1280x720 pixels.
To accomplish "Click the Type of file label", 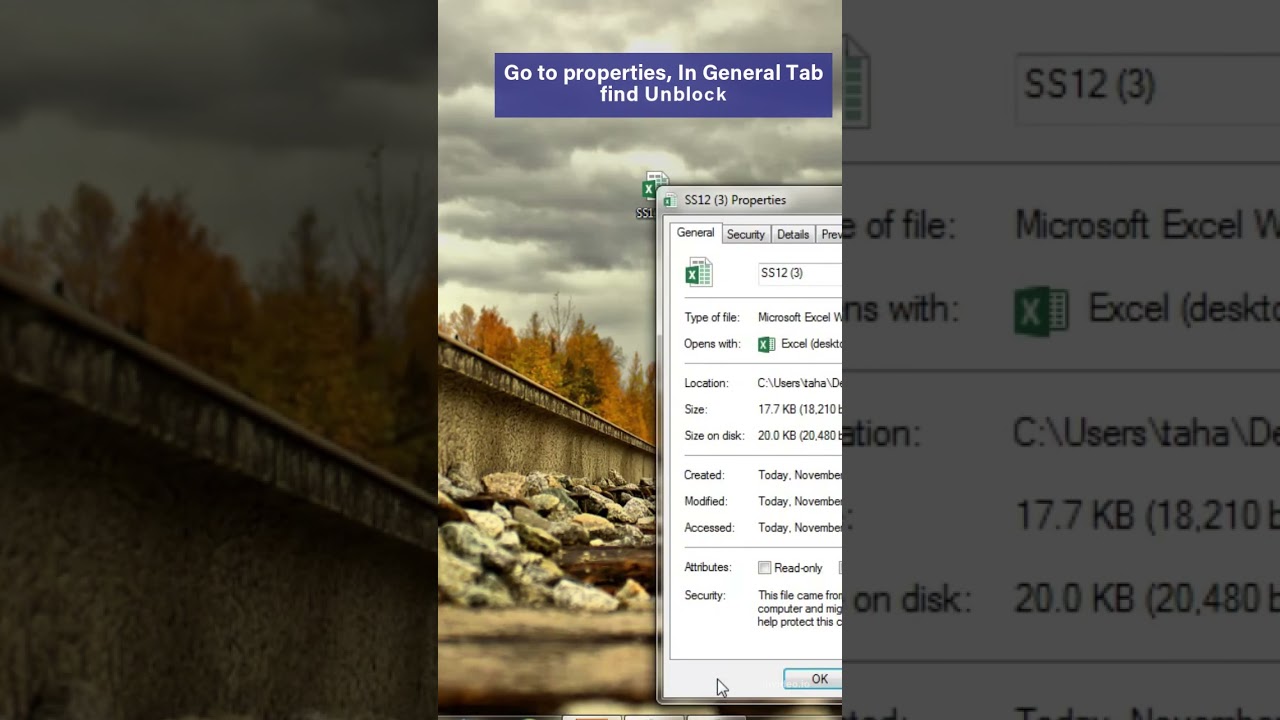I will [712, 317].
